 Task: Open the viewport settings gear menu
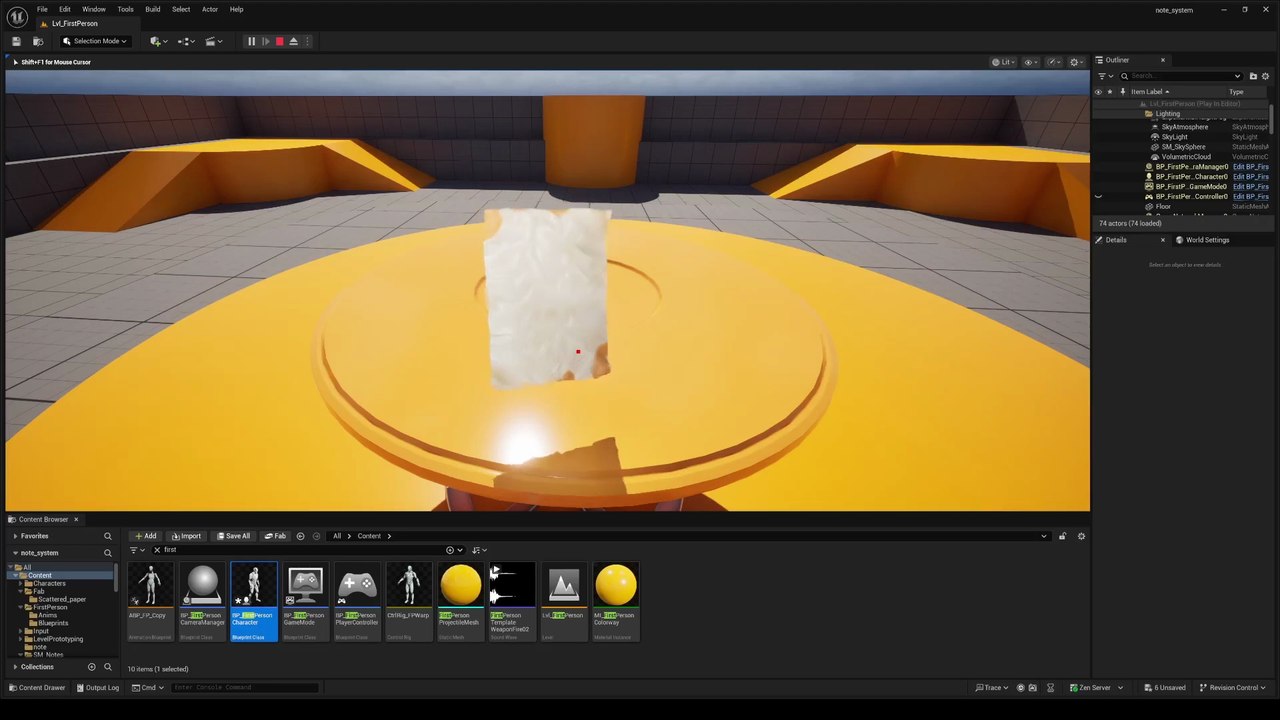coord(1076,62)
